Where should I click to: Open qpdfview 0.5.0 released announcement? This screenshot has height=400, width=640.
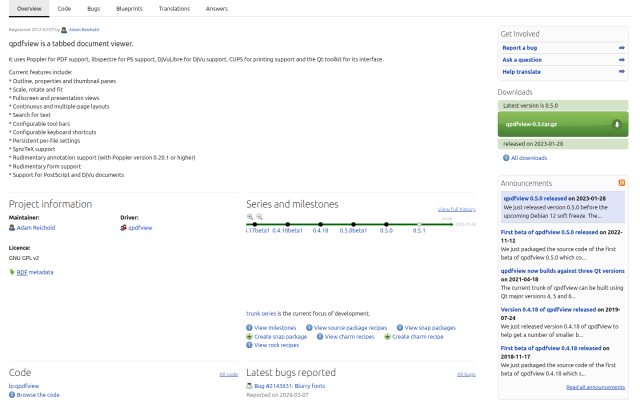535,198
